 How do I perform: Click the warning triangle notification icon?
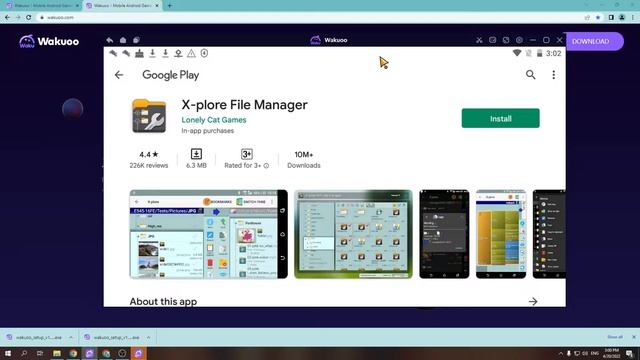[x=191, y=53]
